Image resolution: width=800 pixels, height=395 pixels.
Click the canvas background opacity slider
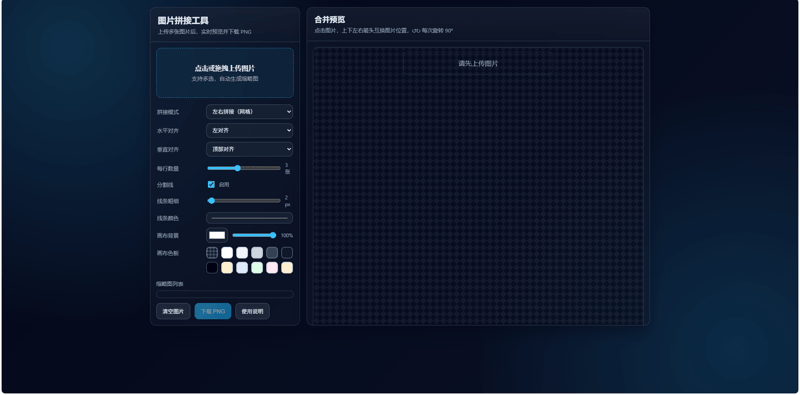(x=254, y=235)
